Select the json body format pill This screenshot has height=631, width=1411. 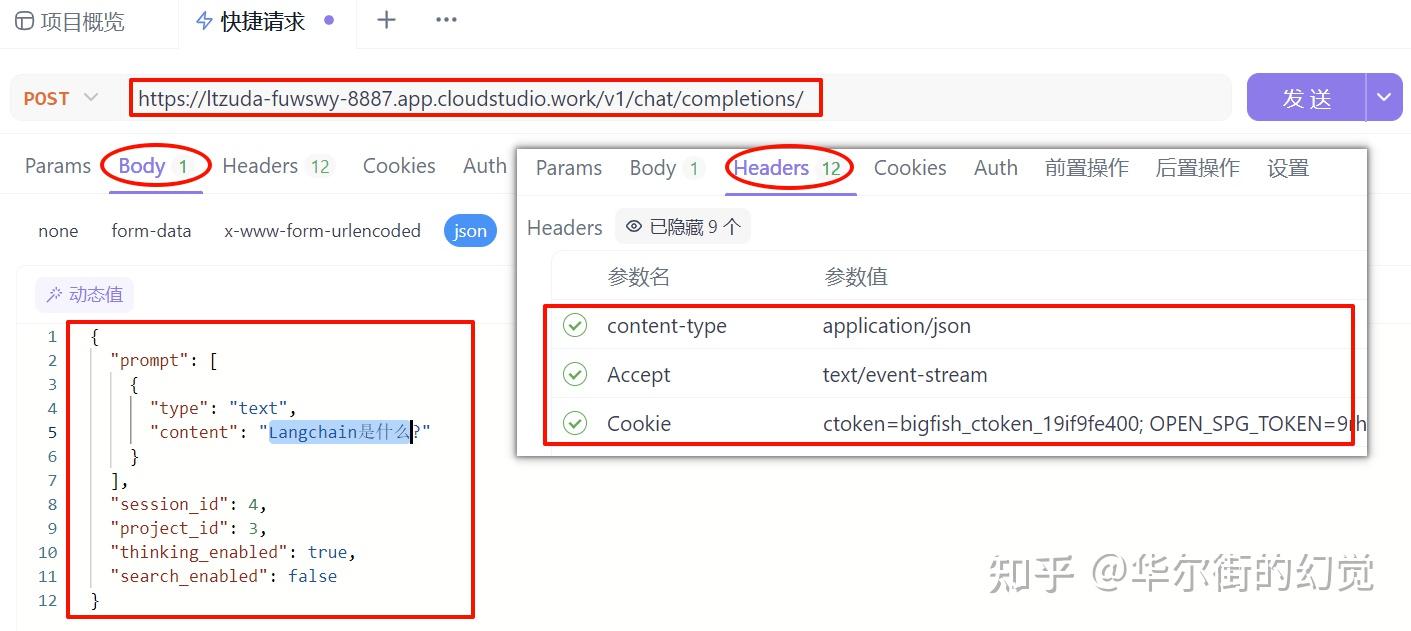point(470,230)
